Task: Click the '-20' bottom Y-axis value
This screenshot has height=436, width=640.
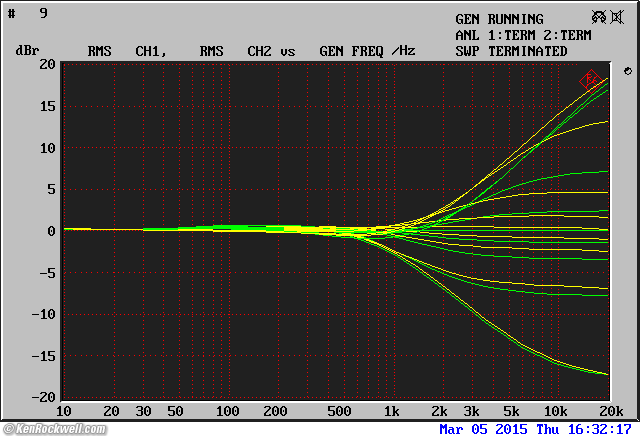Action: 44,397
